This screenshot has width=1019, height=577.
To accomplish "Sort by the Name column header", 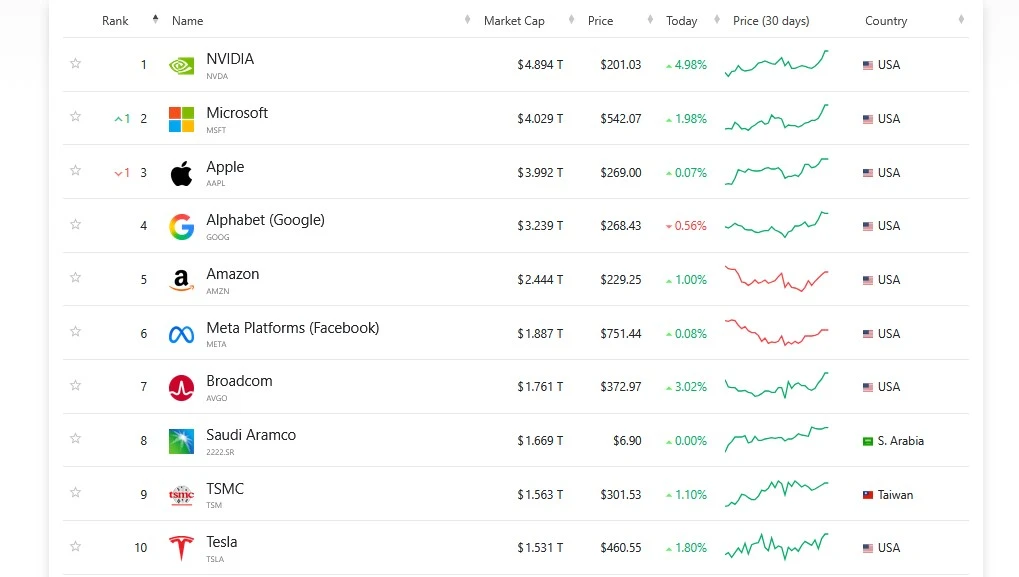I will click(187, 21).
